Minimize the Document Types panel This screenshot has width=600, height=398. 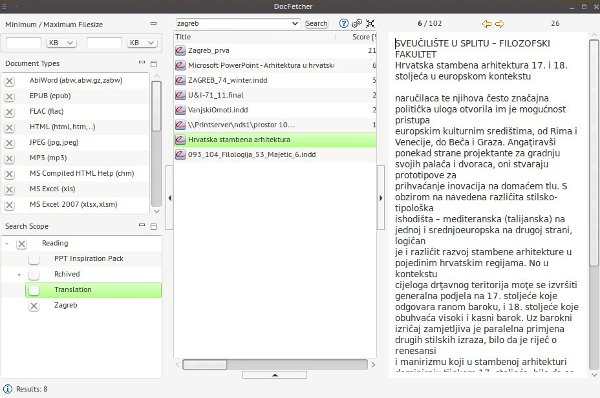(x=142, y=63)
